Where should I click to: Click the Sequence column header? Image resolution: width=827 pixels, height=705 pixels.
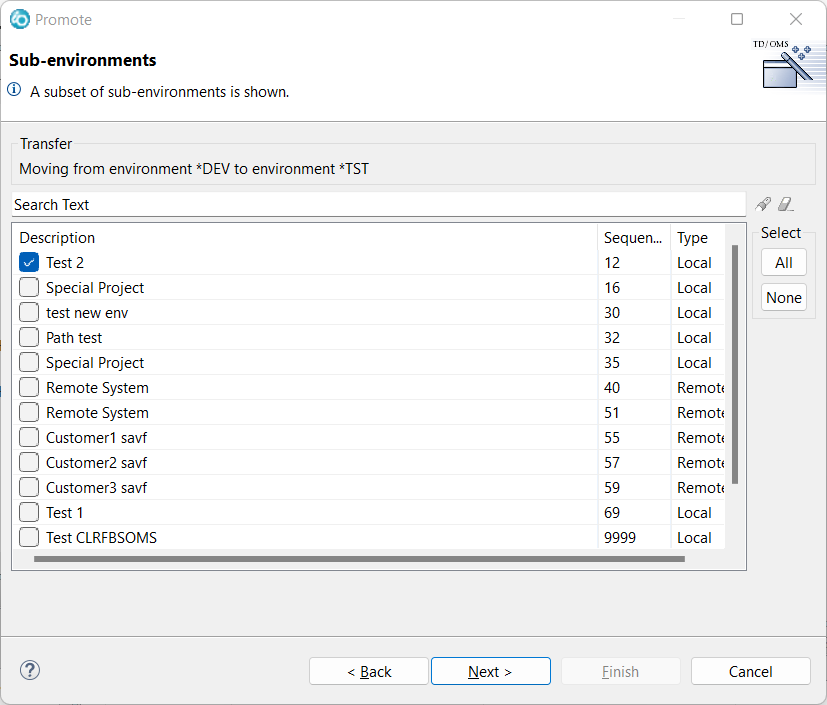click(633, 238)
